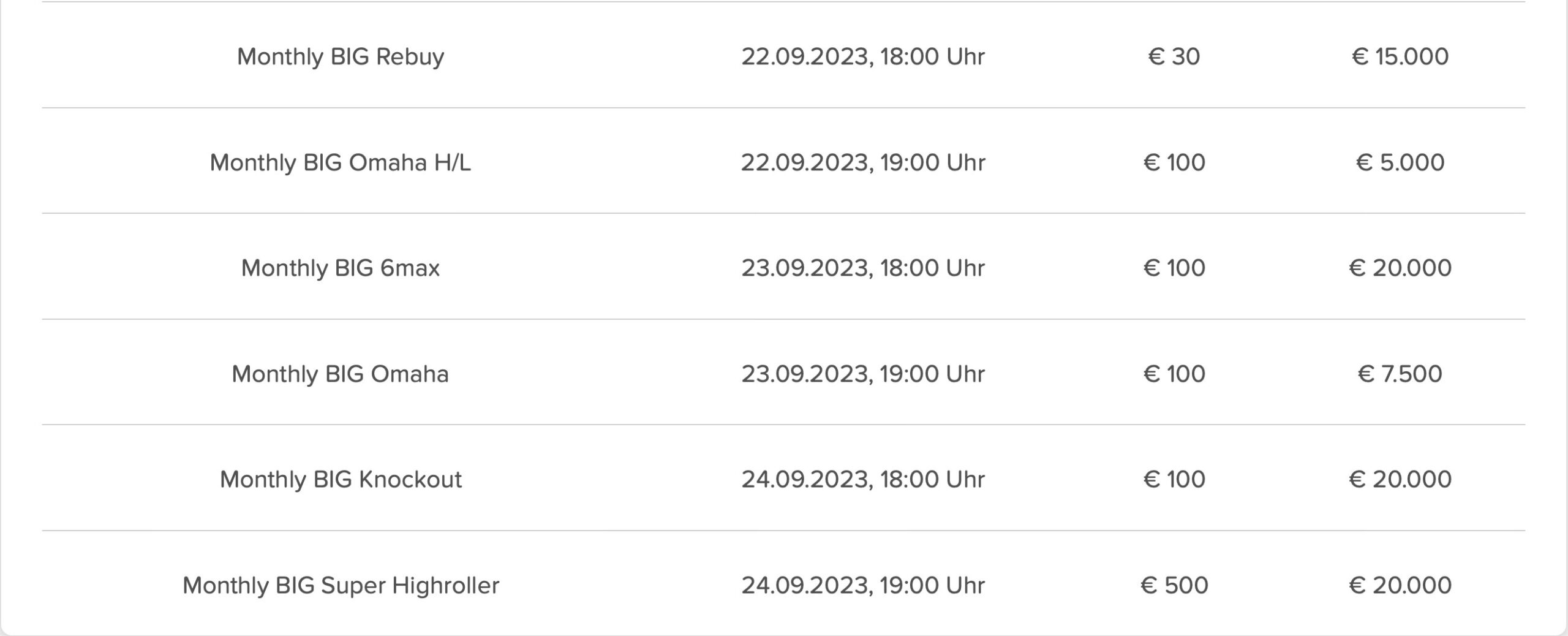Click the 22.09.2023, 18:00 Uhr date
This screenshot has width=1568, height=636.
pyautogui.click(x=863, y=56)
